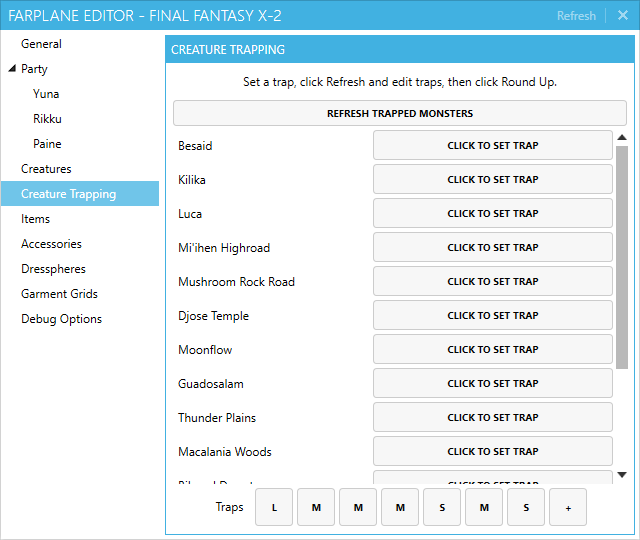
Task: Set a trap in Thunder Plains
Action: point(493,417)
